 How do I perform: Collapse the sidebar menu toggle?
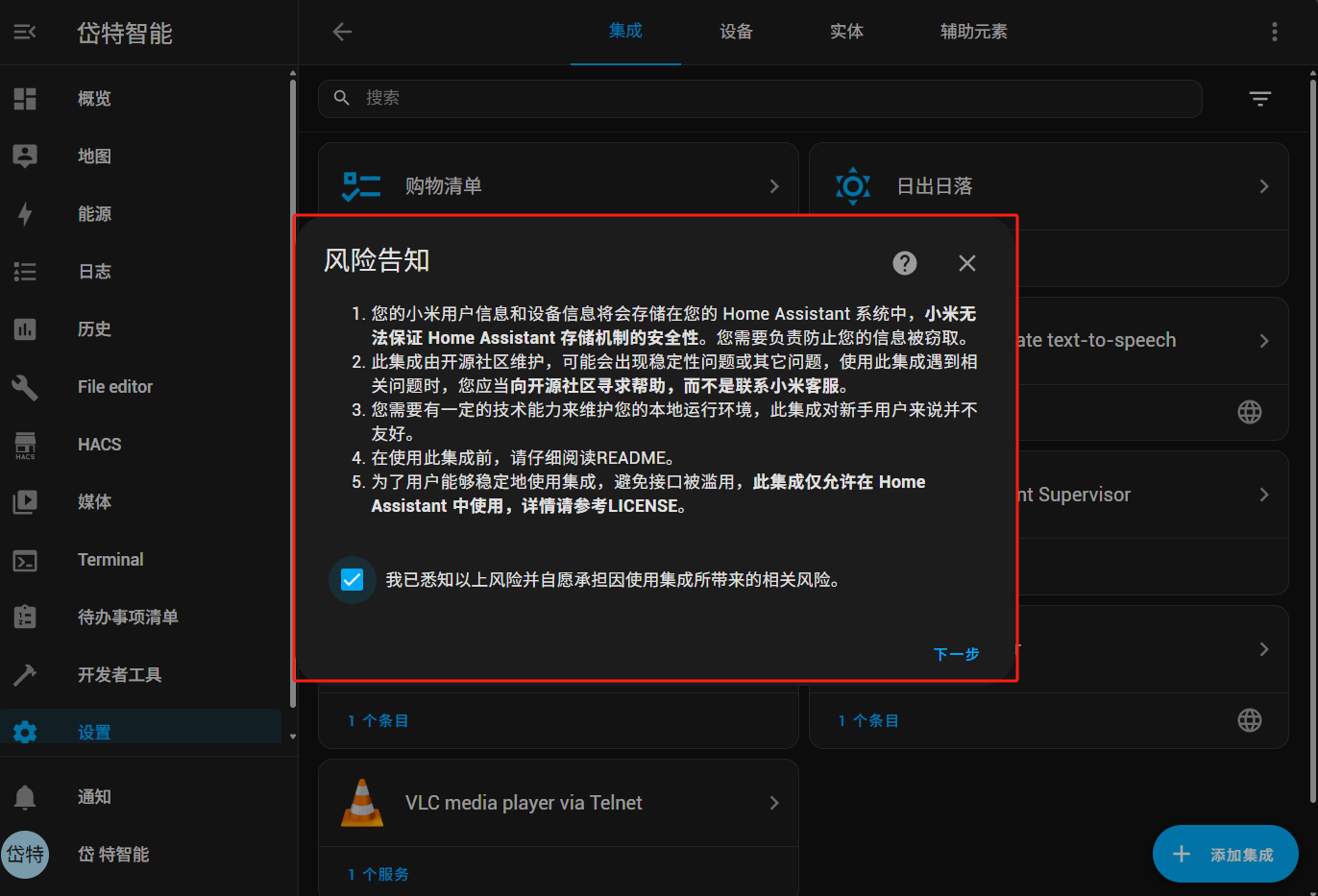tap(25, 33)
